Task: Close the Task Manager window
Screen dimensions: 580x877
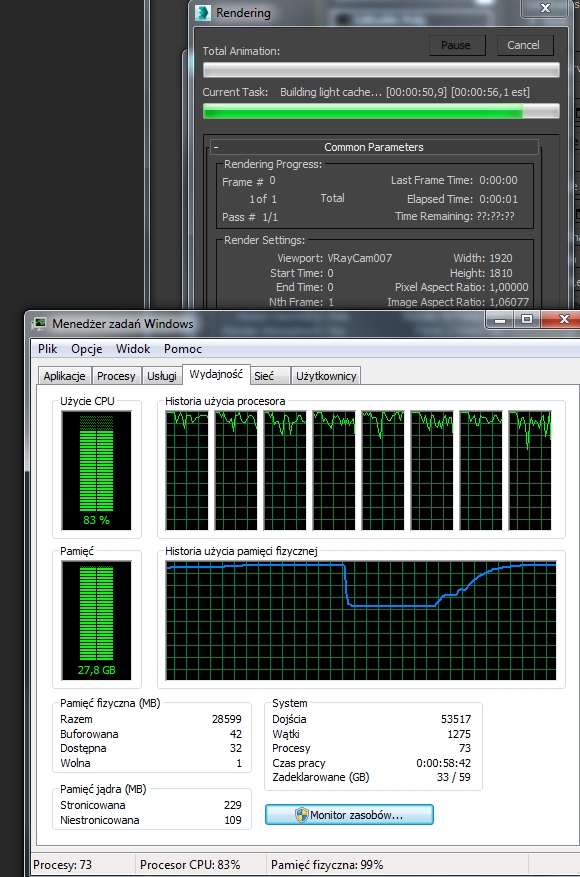Action: 562,320
